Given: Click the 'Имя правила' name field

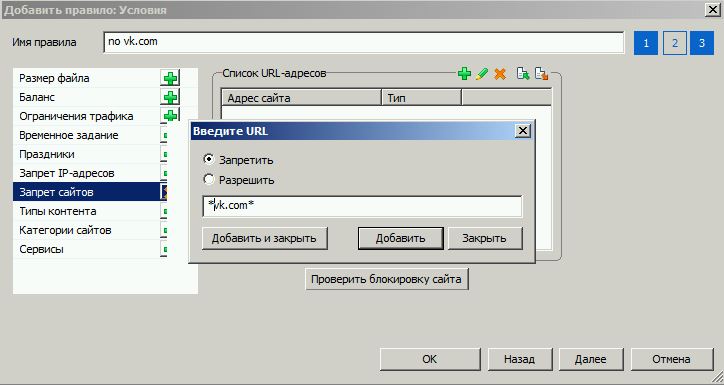Looking at the screenshot, I should coord(364,42).
